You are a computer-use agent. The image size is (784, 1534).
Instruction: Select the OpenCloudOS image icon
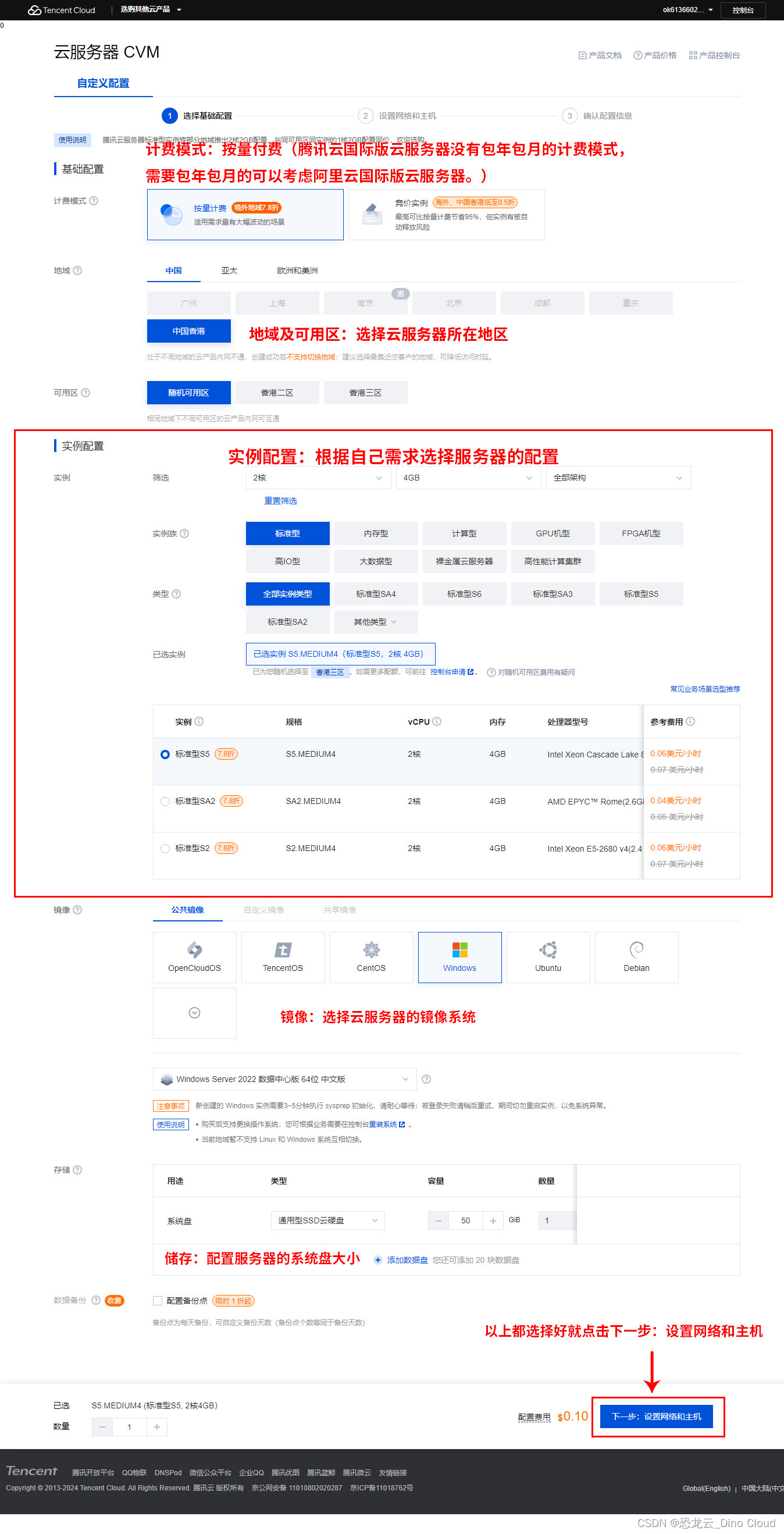coord(195,957)
